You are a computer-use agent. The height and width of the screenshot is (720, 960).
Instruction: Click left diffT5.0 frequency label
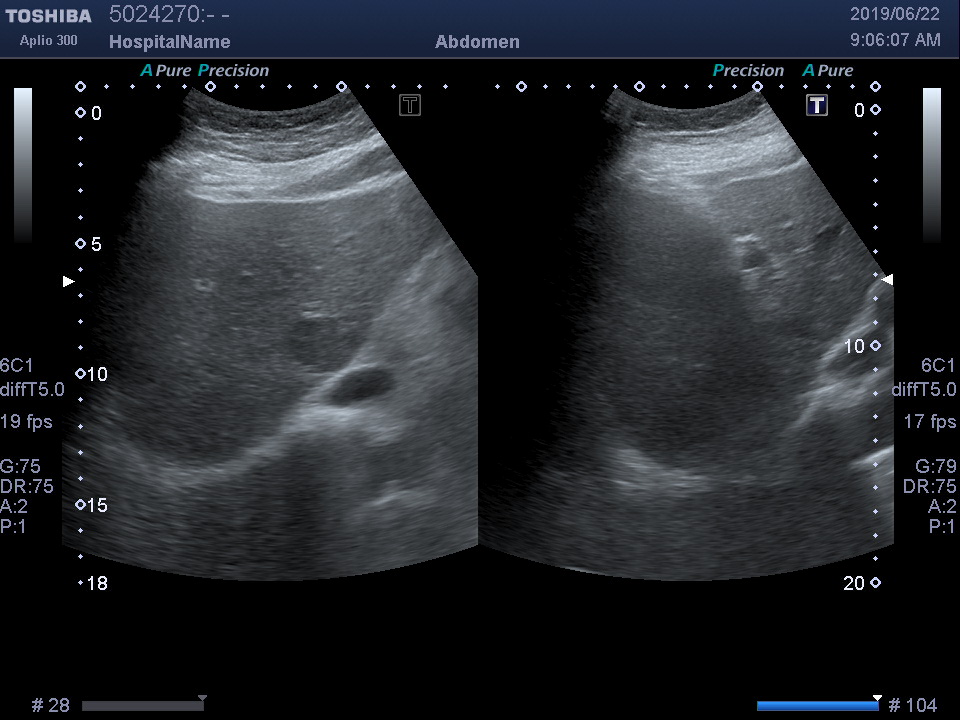coord(32,389)
